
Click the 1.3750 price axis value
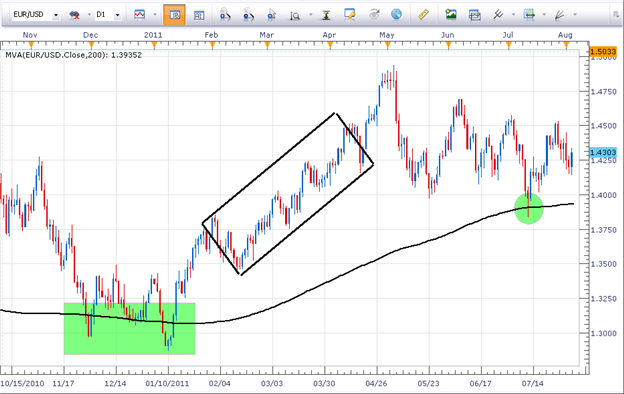[603, 230]
